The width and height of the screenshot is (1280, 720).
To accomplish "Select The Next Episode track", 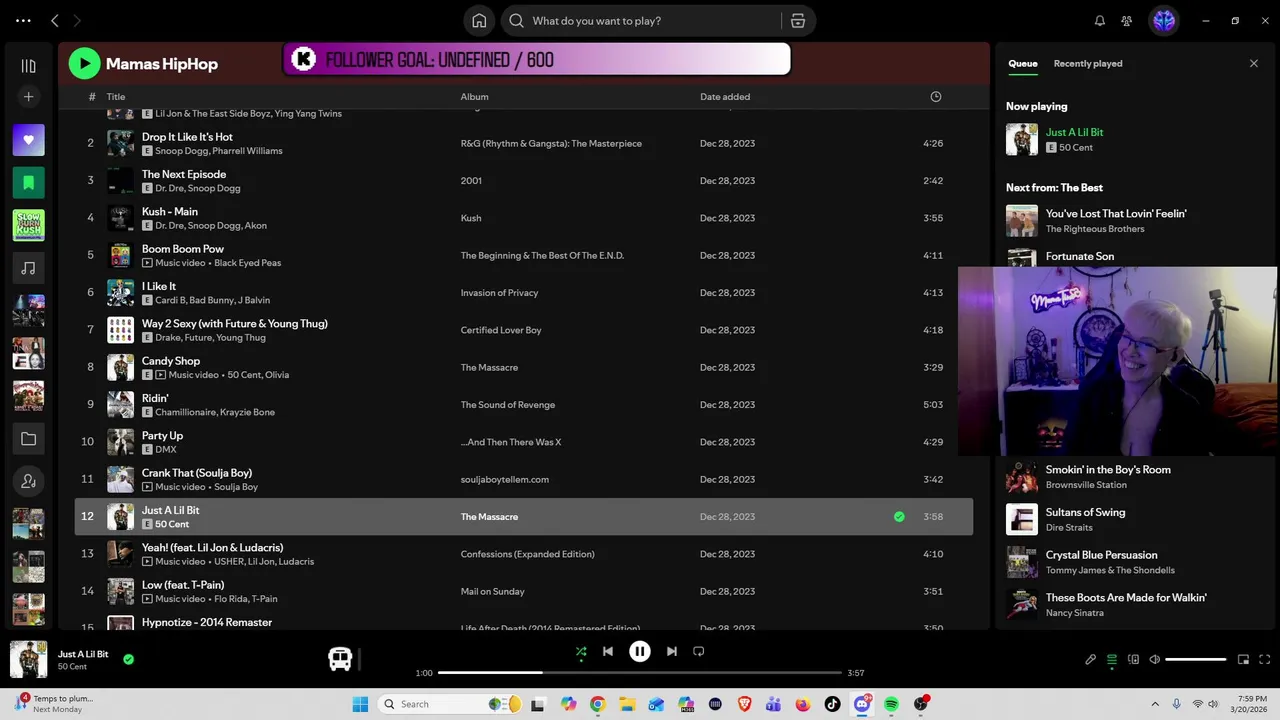I will [184, 174].
